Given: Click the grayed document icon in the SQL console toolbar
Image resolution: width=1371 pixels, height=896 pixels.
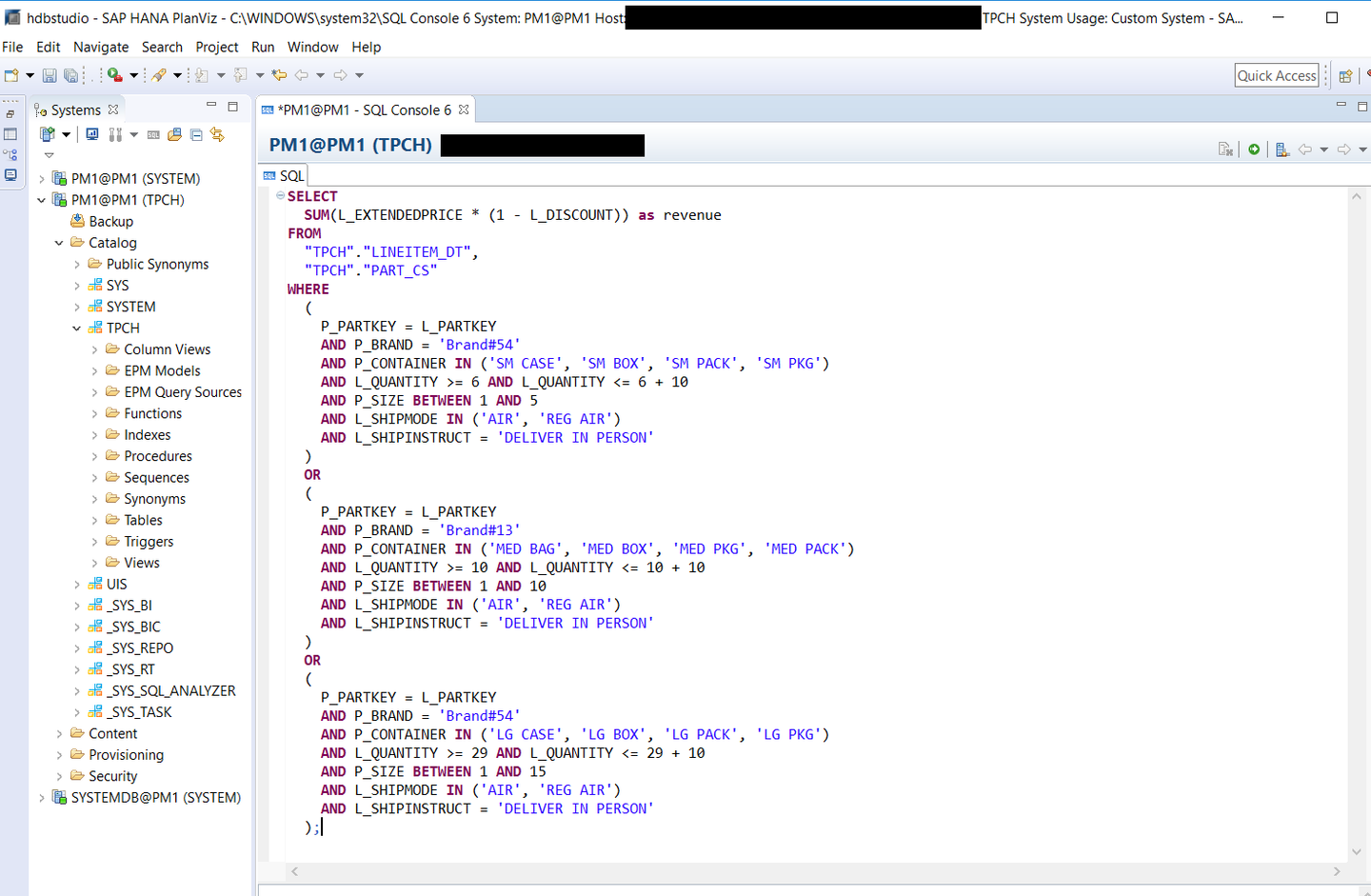Looking at the screenshot, I should click(1225, 149).
